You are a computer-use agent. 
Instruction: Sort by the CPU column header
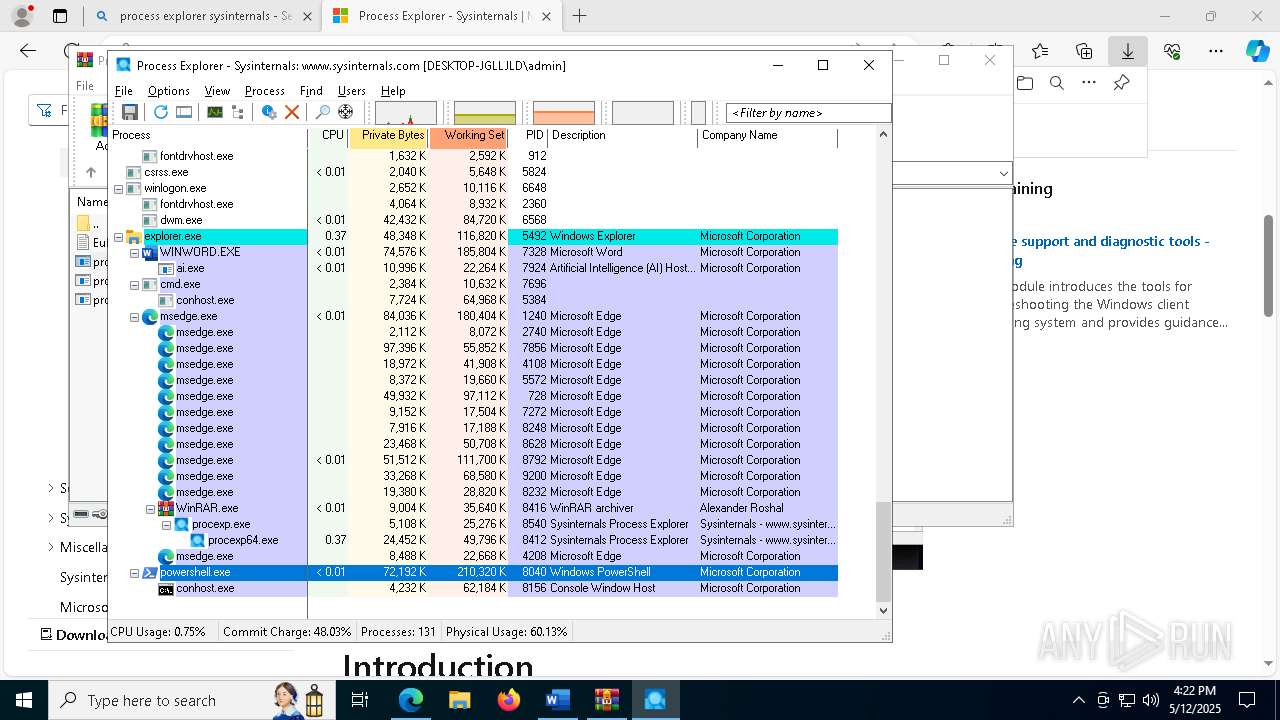329,136
